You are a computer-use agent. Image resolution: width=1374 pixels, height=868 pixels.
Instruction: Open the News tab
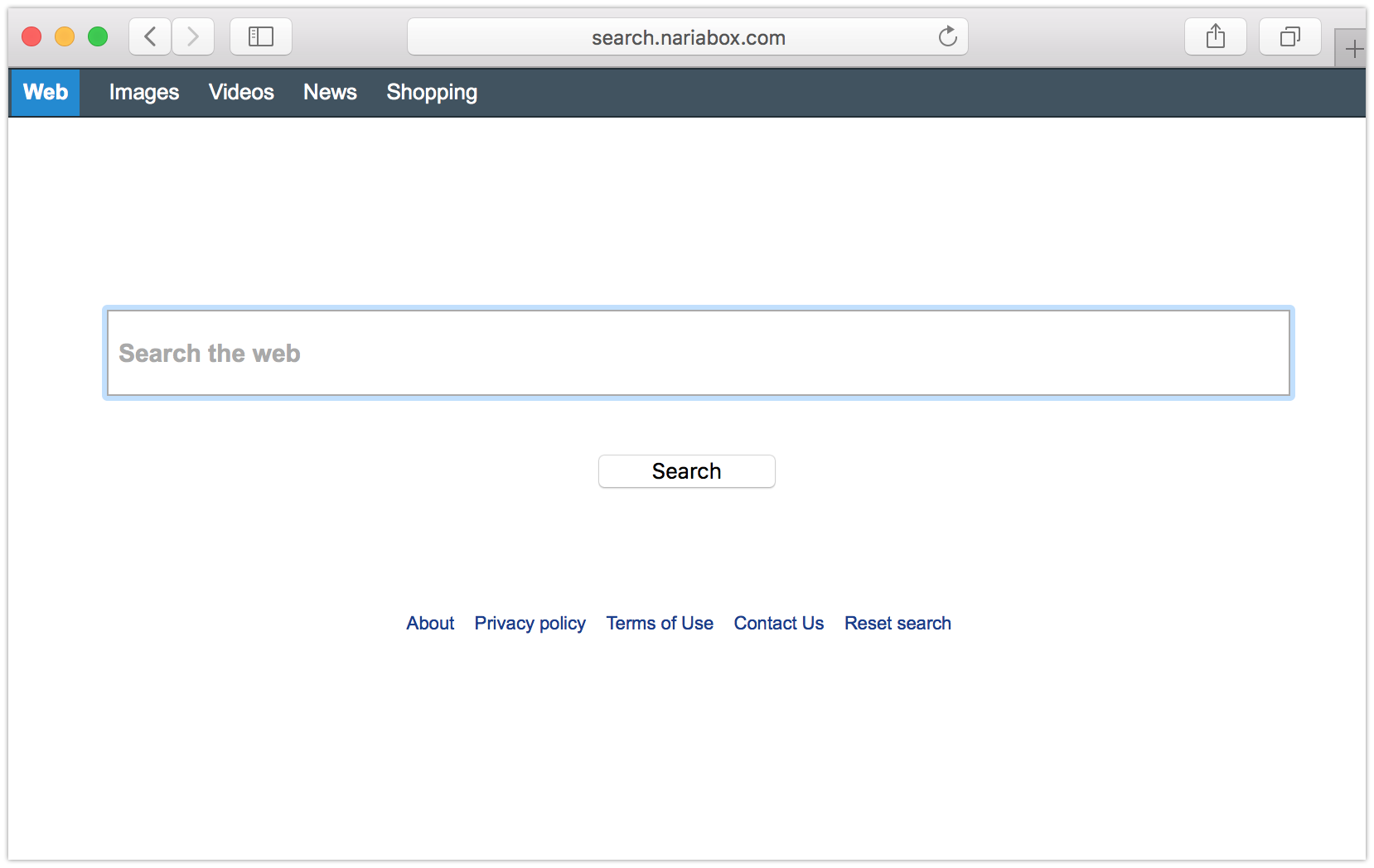330,92
